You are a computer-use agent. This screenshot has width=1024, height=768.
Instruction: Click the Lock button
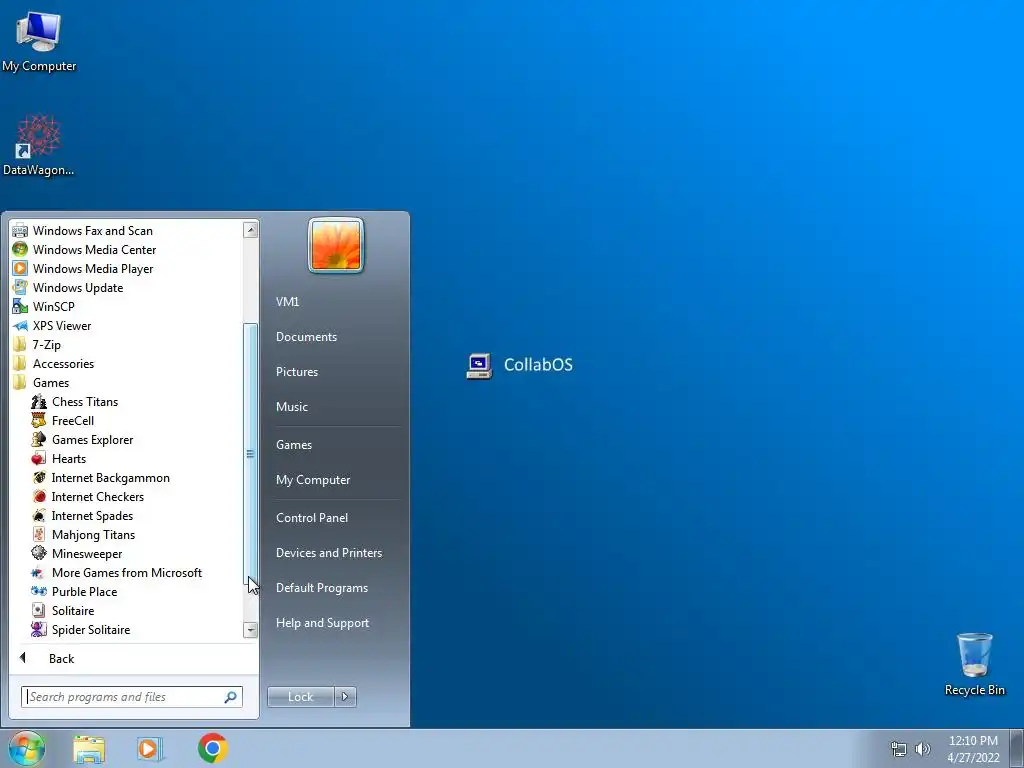click(x=300, y=697)
